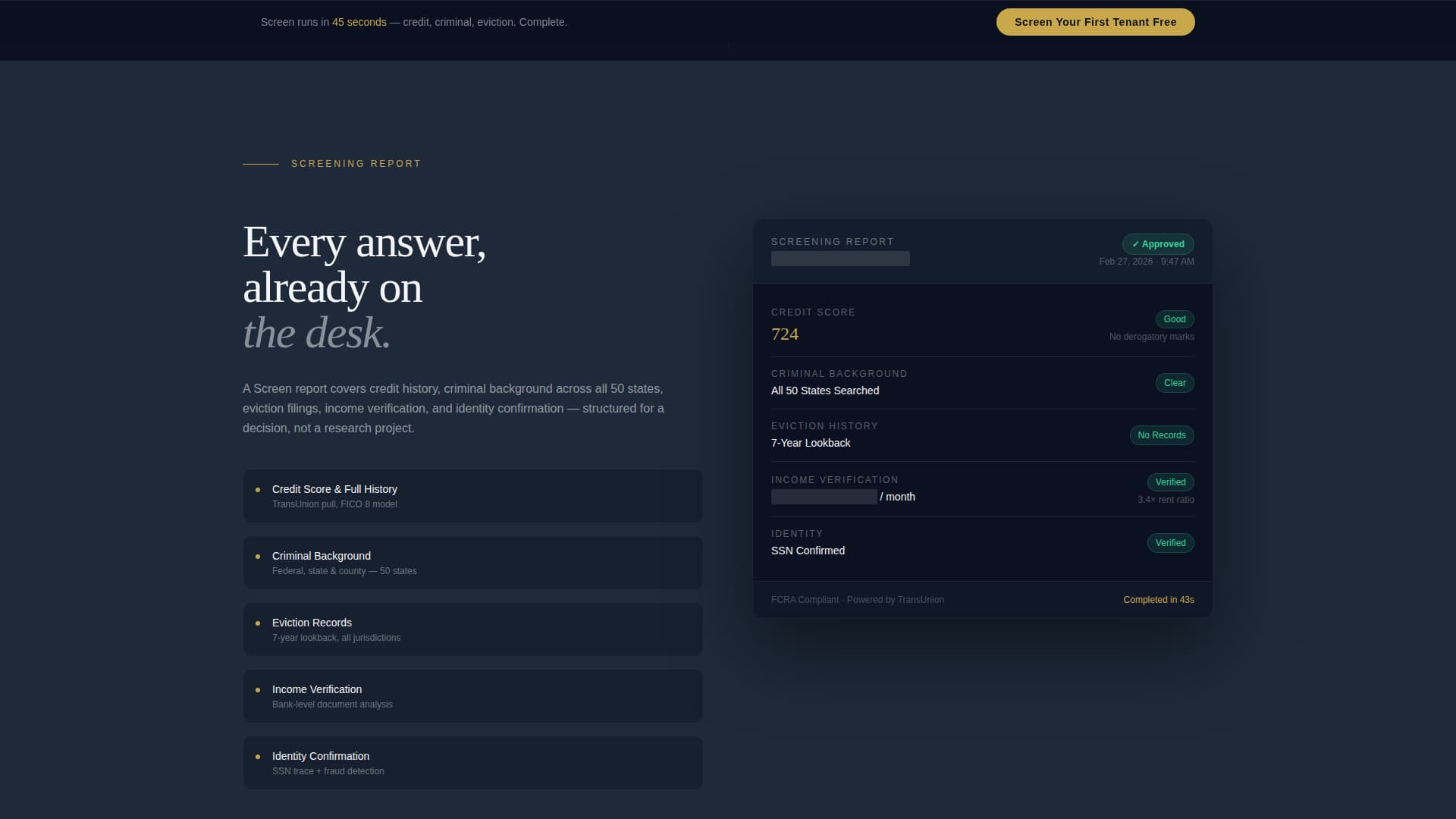
Task: Open the SCREENING REPORT section label
Action: pos(356,163)
